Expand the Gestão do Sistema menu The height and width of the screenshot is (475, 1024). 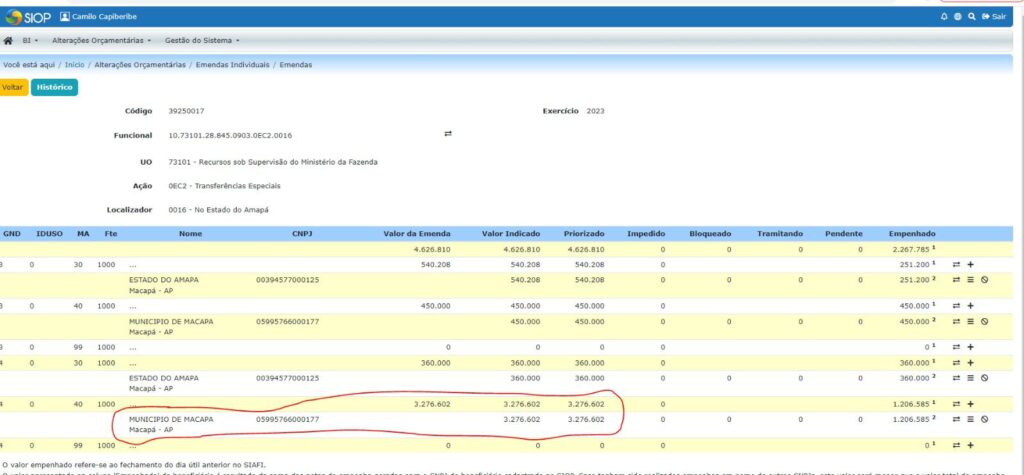point(202,41)
